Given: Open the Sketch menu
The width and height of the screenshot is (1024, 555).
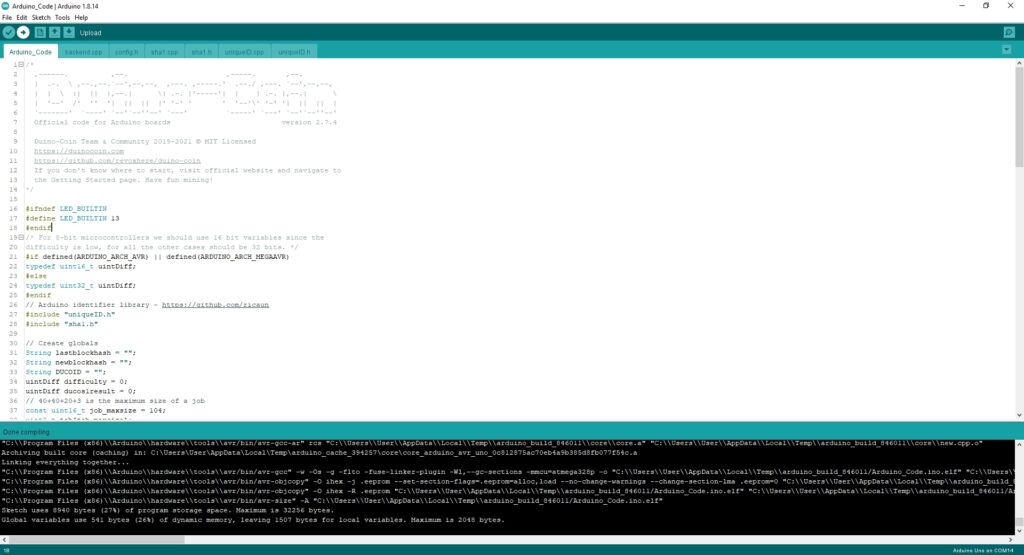Looking at the screenshot, I should coord(40,18).
